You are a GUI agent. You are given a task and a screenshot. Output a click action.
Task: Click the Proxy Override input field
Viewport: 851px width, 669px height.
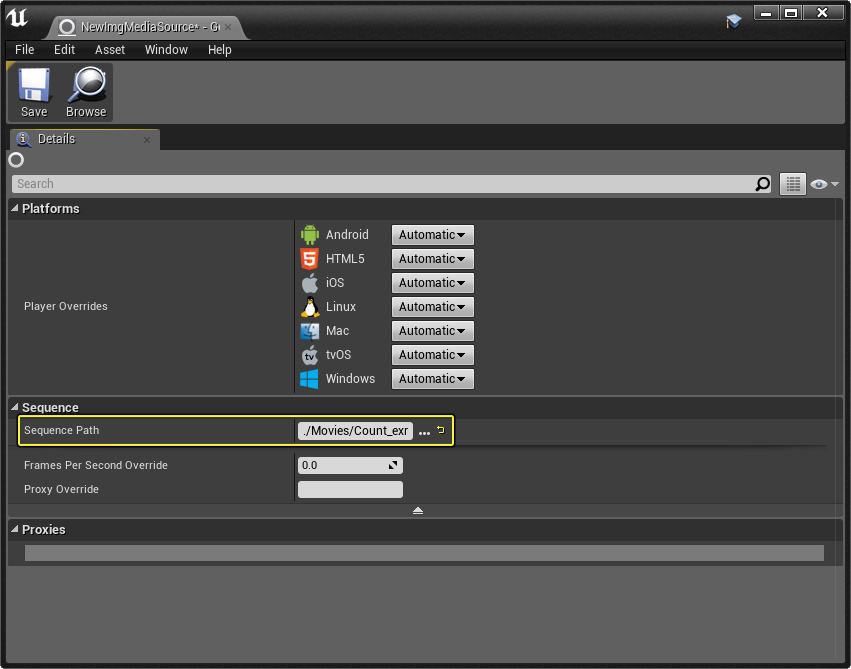(x=350, y=489)
